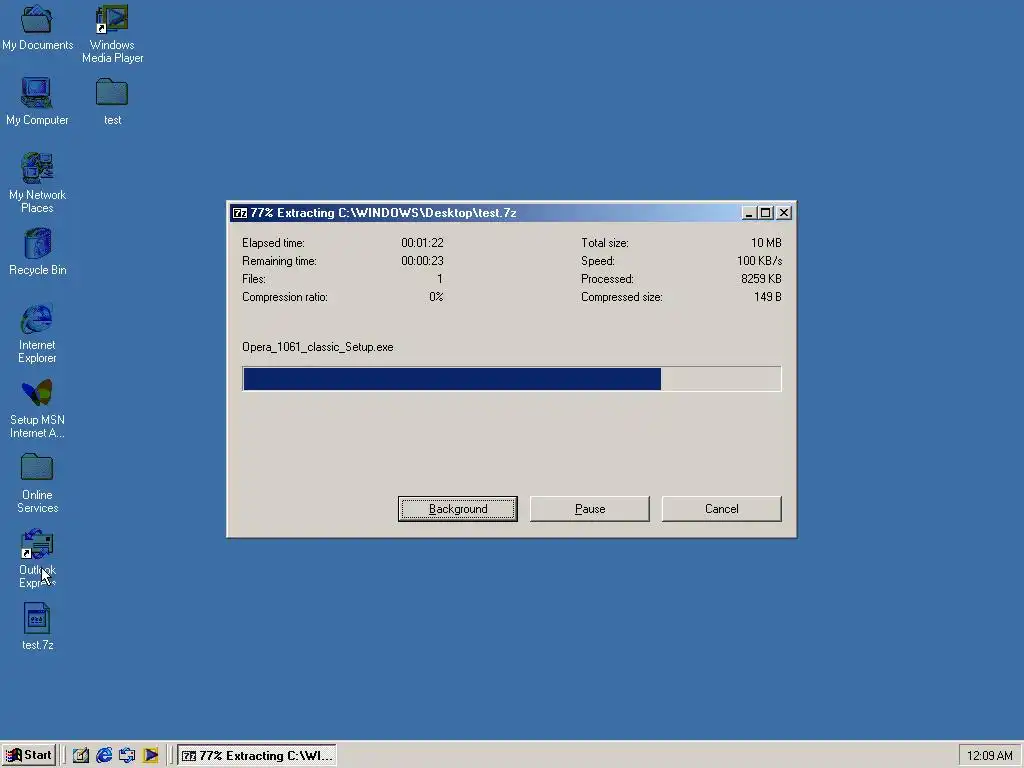
Task: Click the Total size value 10 MB
Action: (x=766, y=243)
